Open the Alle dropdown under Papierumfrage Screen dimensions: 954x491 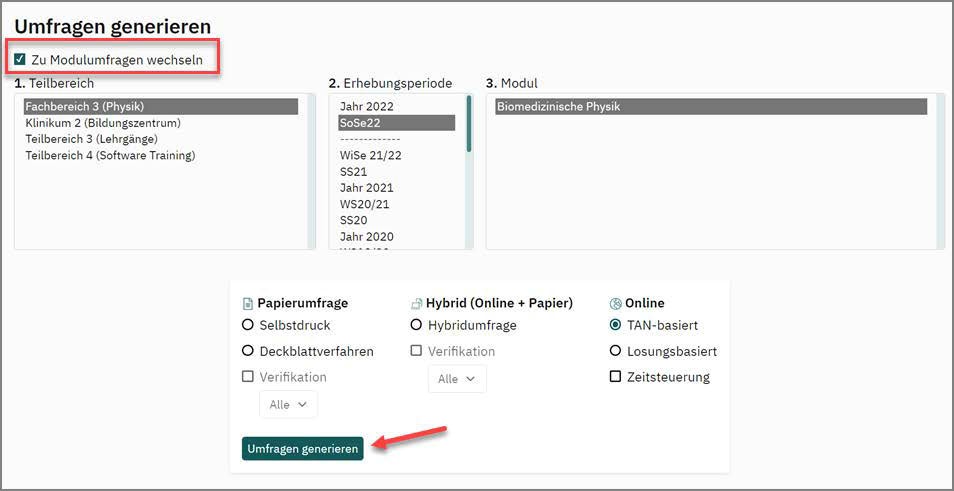(288, 404)
